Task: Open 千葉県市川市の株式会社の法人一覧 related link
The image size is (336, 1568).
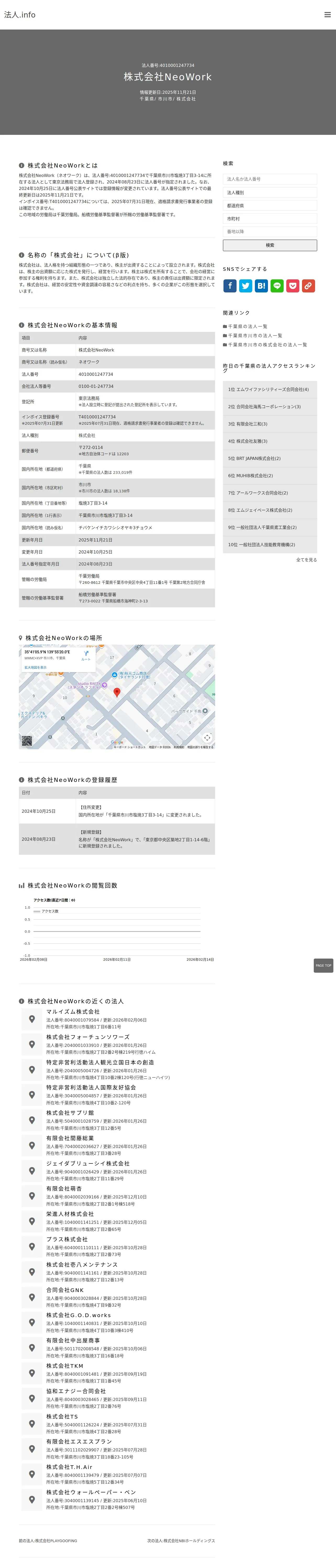Action: tap(268, 344)
